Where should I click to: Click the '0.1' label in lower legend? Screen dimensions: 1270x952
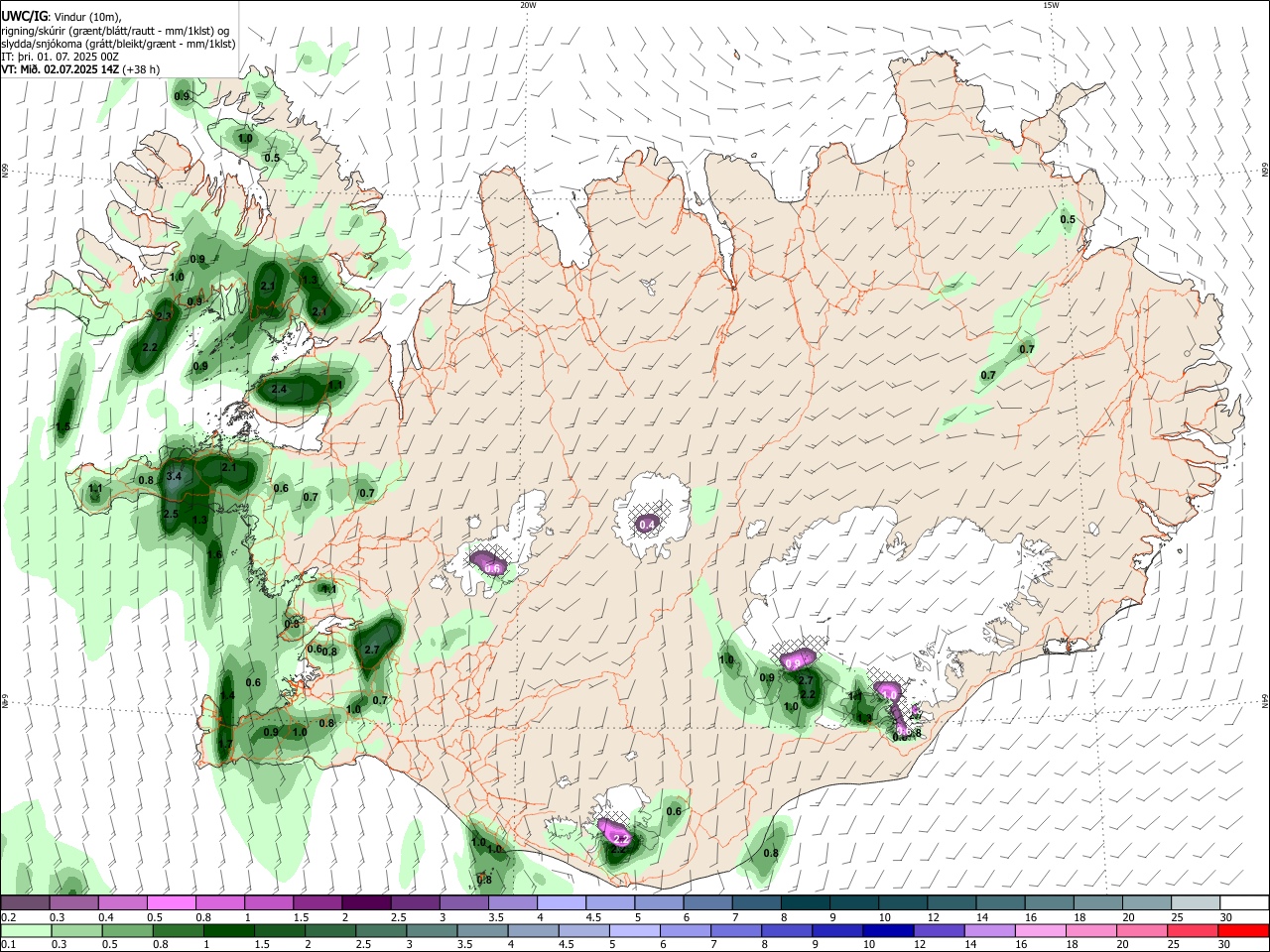coord(9,945)
